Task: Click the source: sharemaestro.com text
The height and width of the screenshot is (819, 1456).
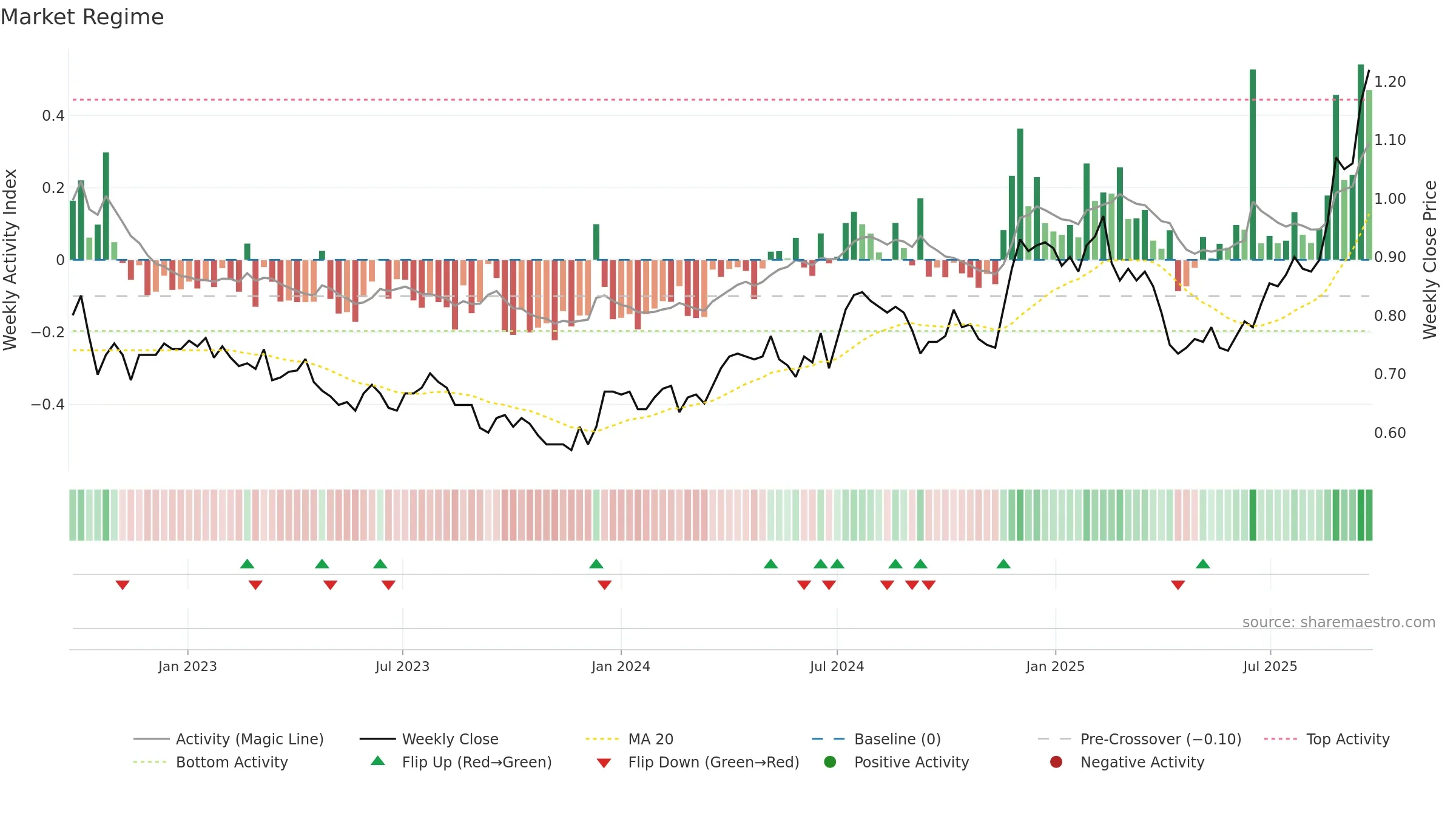Action: (1339, 622)
